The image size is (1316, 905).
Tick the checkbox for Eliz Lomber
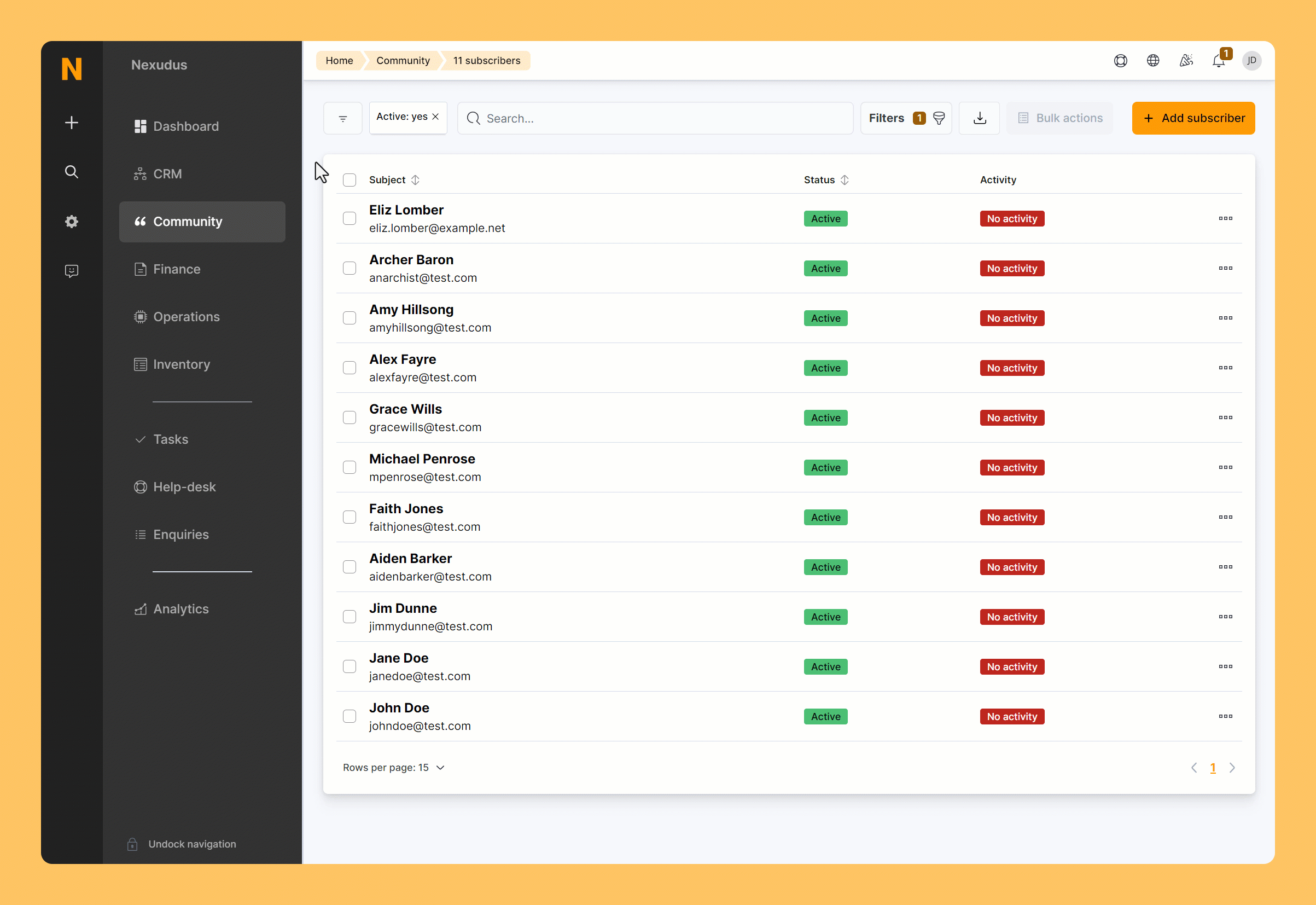350,218
